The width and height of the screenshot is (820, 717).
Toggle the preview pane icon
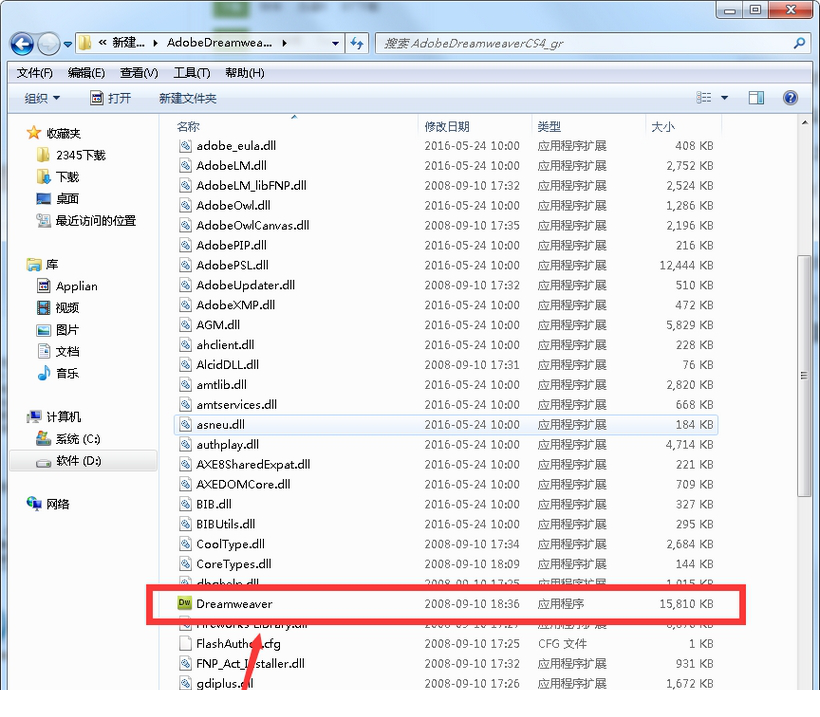756,98
